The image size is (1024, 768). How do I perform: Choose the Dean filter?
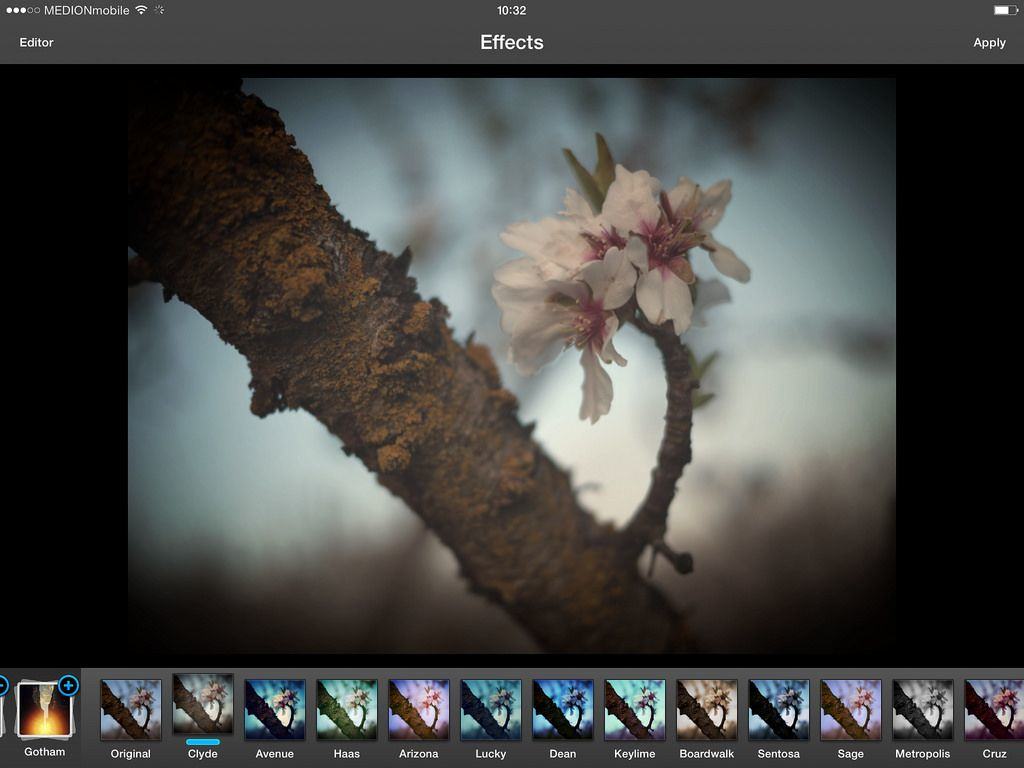tap(563, 710)
